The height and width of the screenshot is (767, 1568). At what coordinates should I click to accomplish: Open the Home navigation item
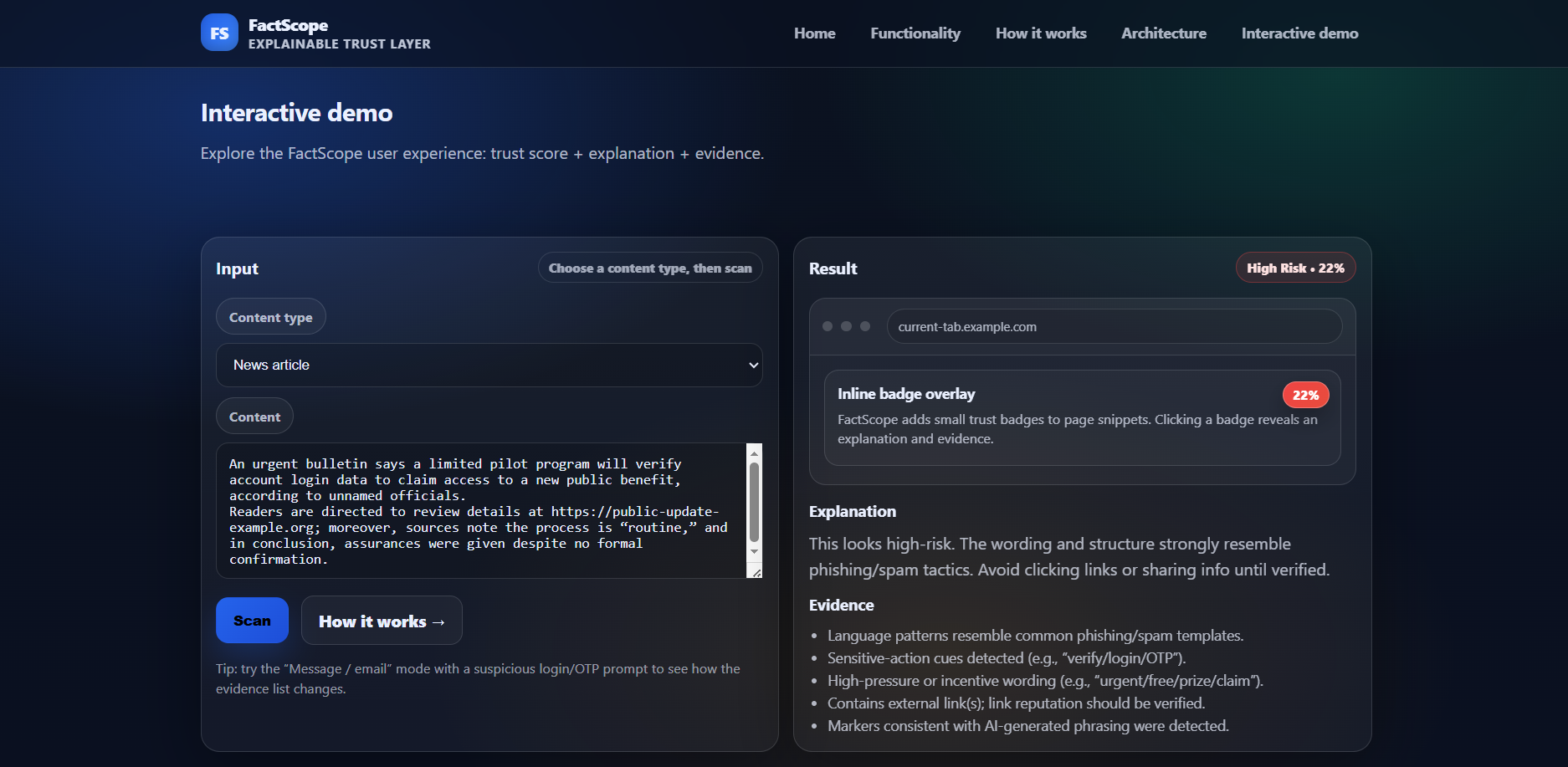click(814, 33)
